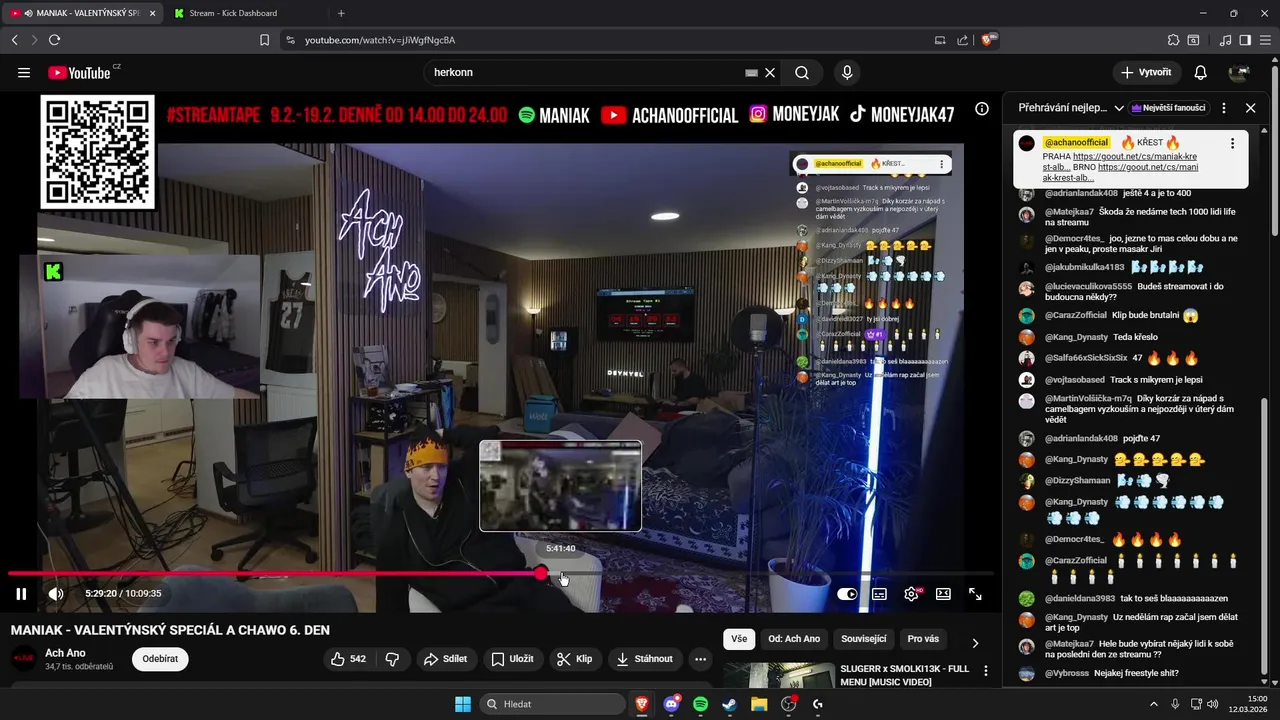Dislike the video
Image resolution: width=1280 pixels, height=720 pixels.
(392, 659)
